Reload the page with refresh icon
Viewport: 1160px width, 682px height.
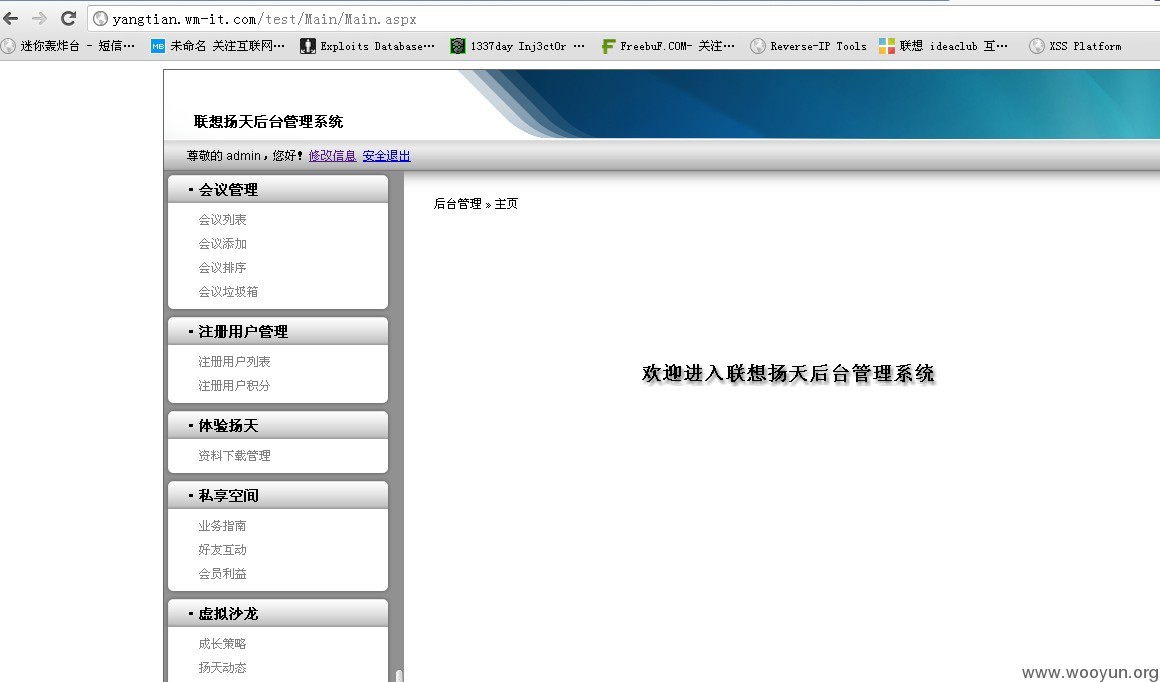tap(68, 18)
